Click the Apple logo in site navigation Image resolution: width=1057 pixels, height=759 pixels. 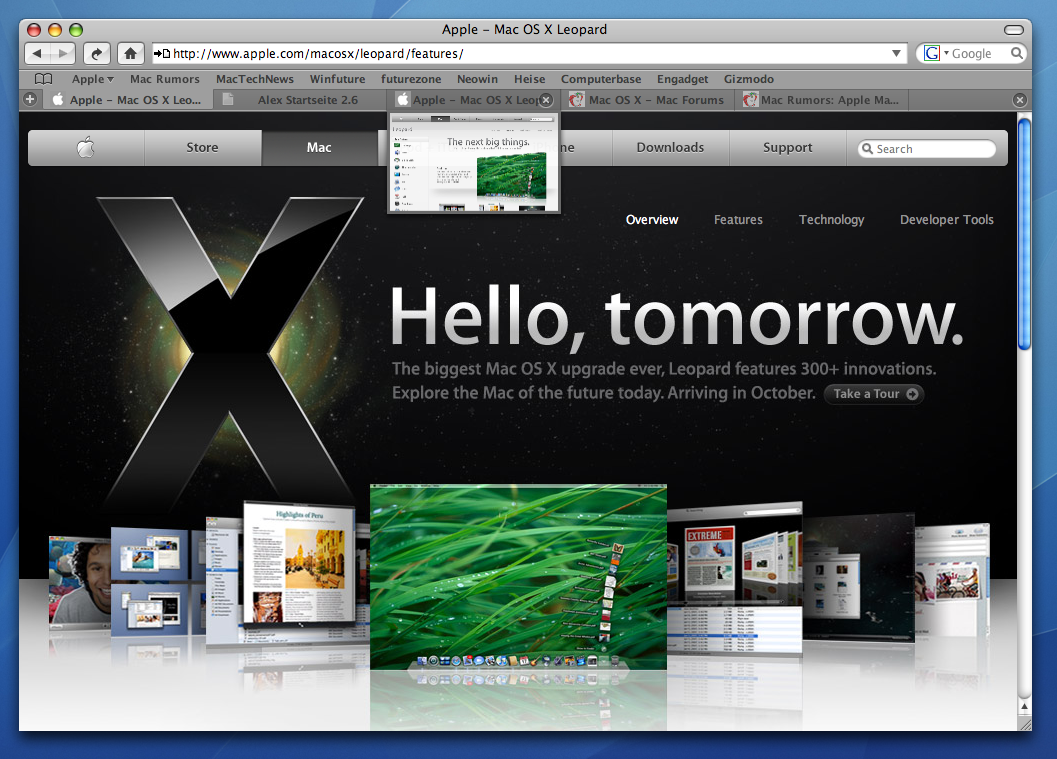(86, 147)
